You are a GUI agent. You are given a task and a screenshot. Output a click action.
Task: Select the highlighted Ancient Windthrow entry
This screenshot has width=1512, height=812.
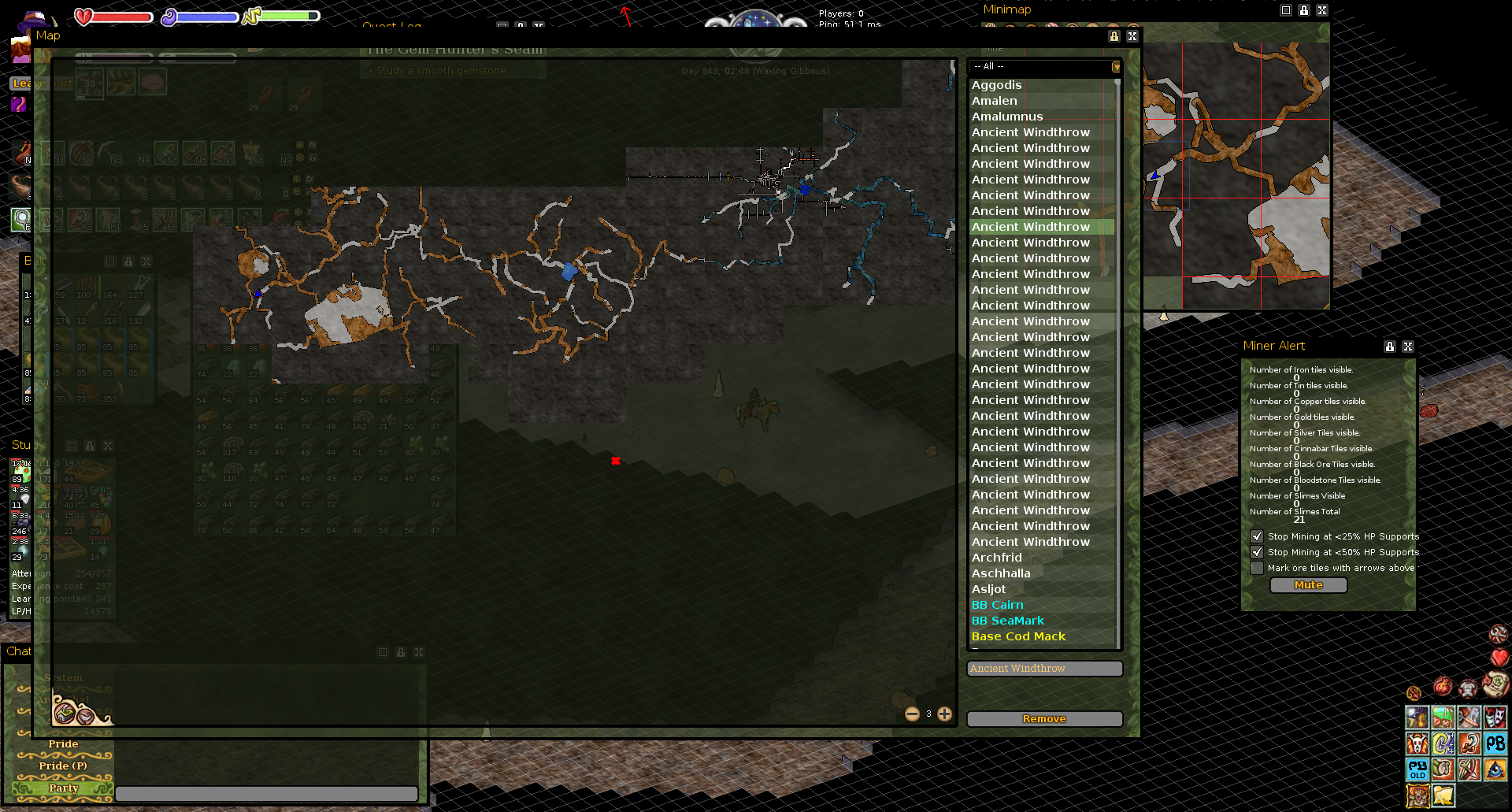point(1041,227)
